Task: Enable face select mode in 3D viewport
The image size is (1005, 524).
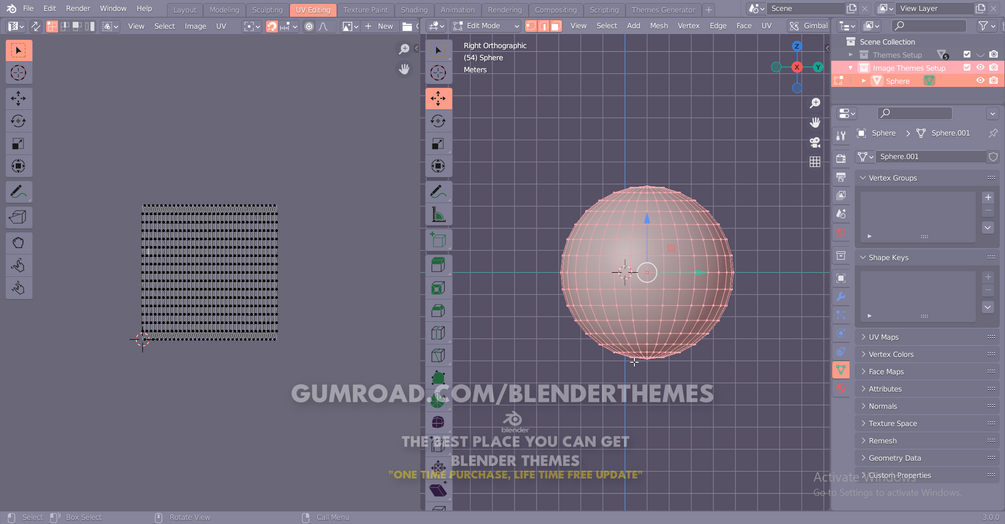Action: click(x=556, y=26)
